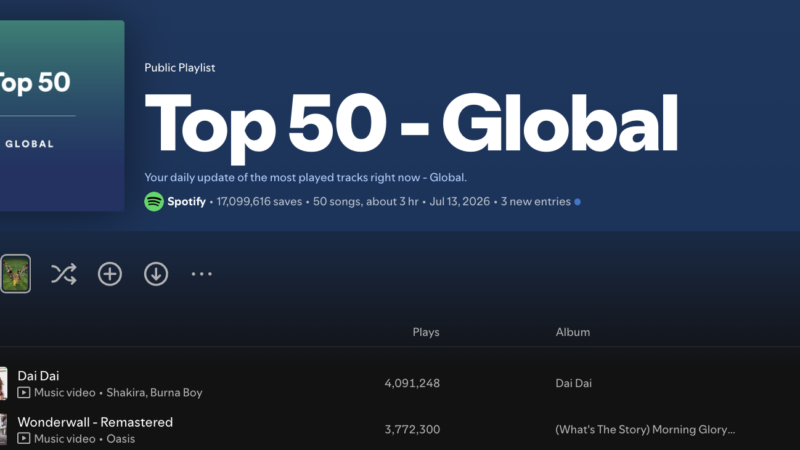Enable shuffle for the playlist
This screenshot has width=800, height=450.
[x=64, y=274]
